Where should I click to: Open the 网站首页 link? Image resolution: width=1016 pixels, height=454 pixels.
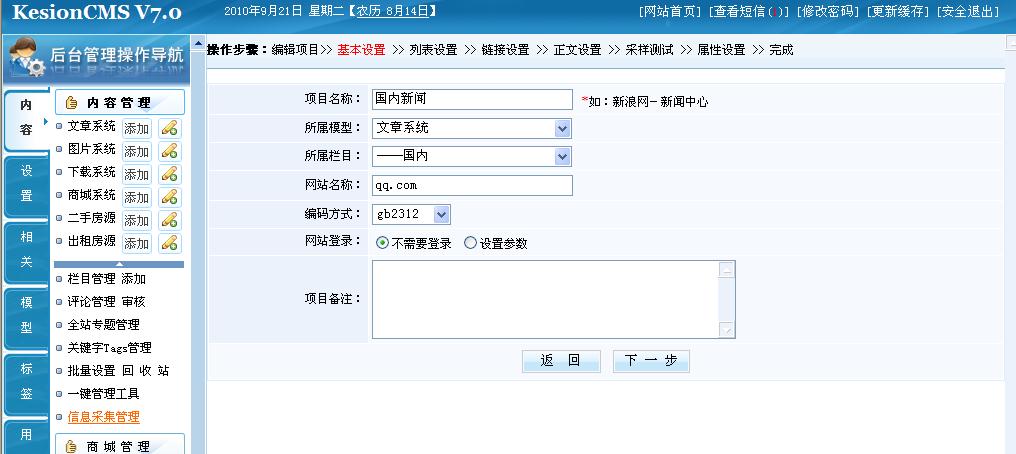click(x=670, y=12)
